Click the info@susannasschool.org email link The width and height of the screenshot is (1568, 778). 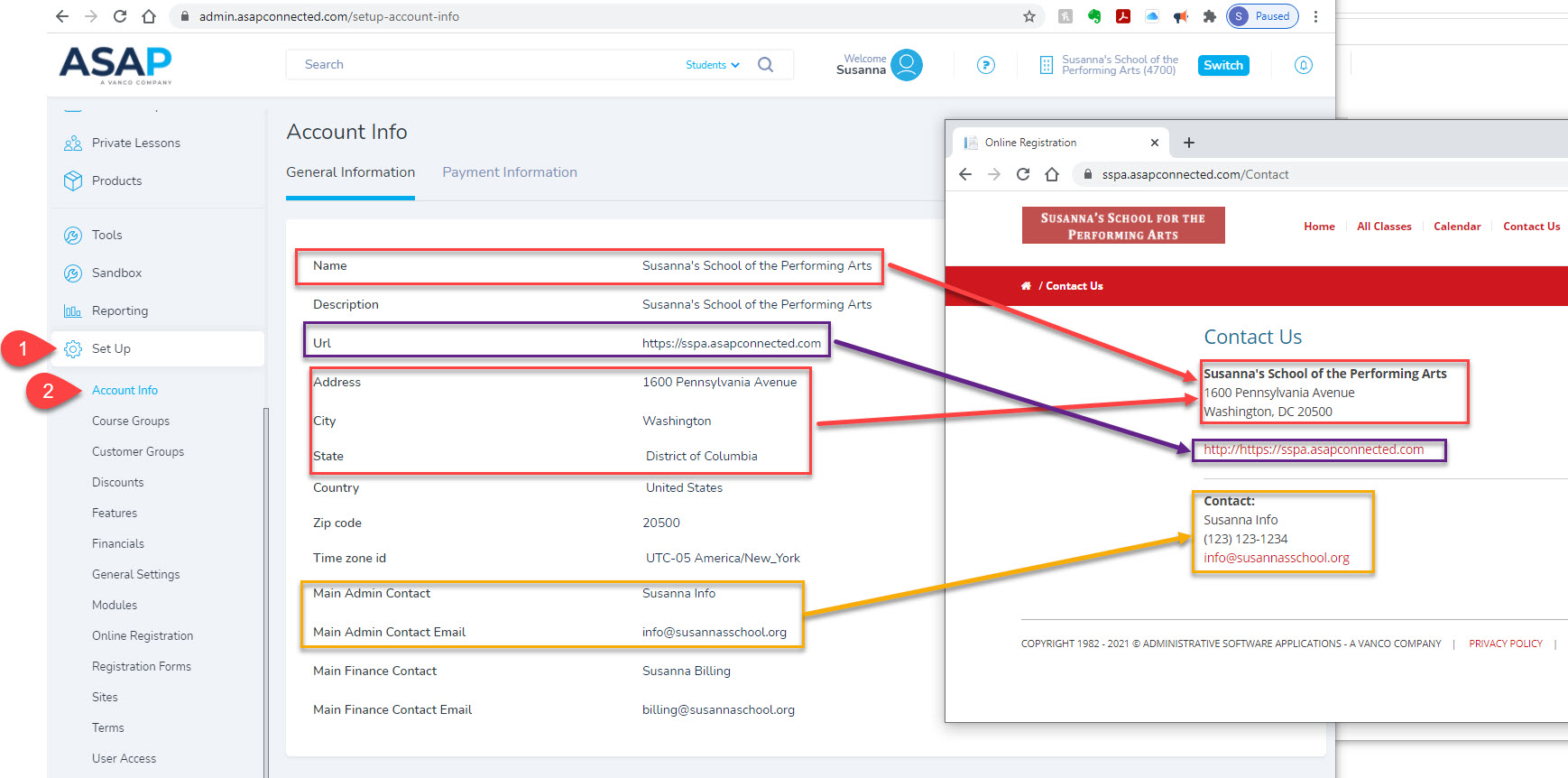click(x=1277, y=558)
